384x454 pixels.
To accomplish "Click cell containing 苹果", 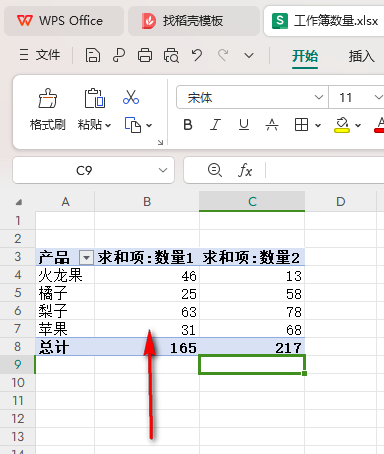I will click(65, 329).
